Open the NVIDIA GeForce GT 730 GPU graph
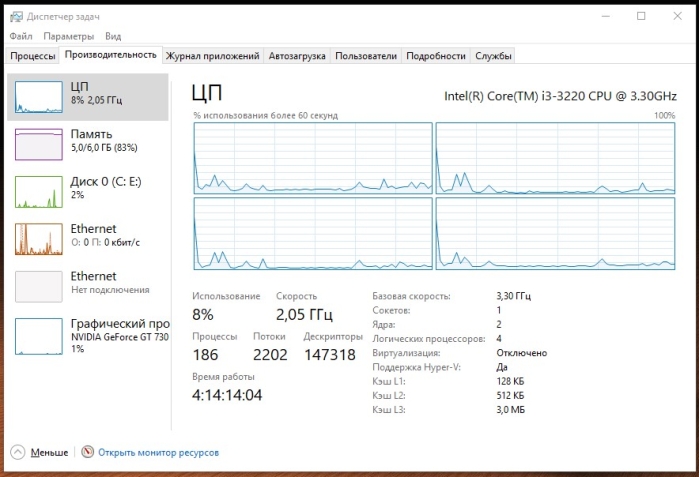 point(39,337)
